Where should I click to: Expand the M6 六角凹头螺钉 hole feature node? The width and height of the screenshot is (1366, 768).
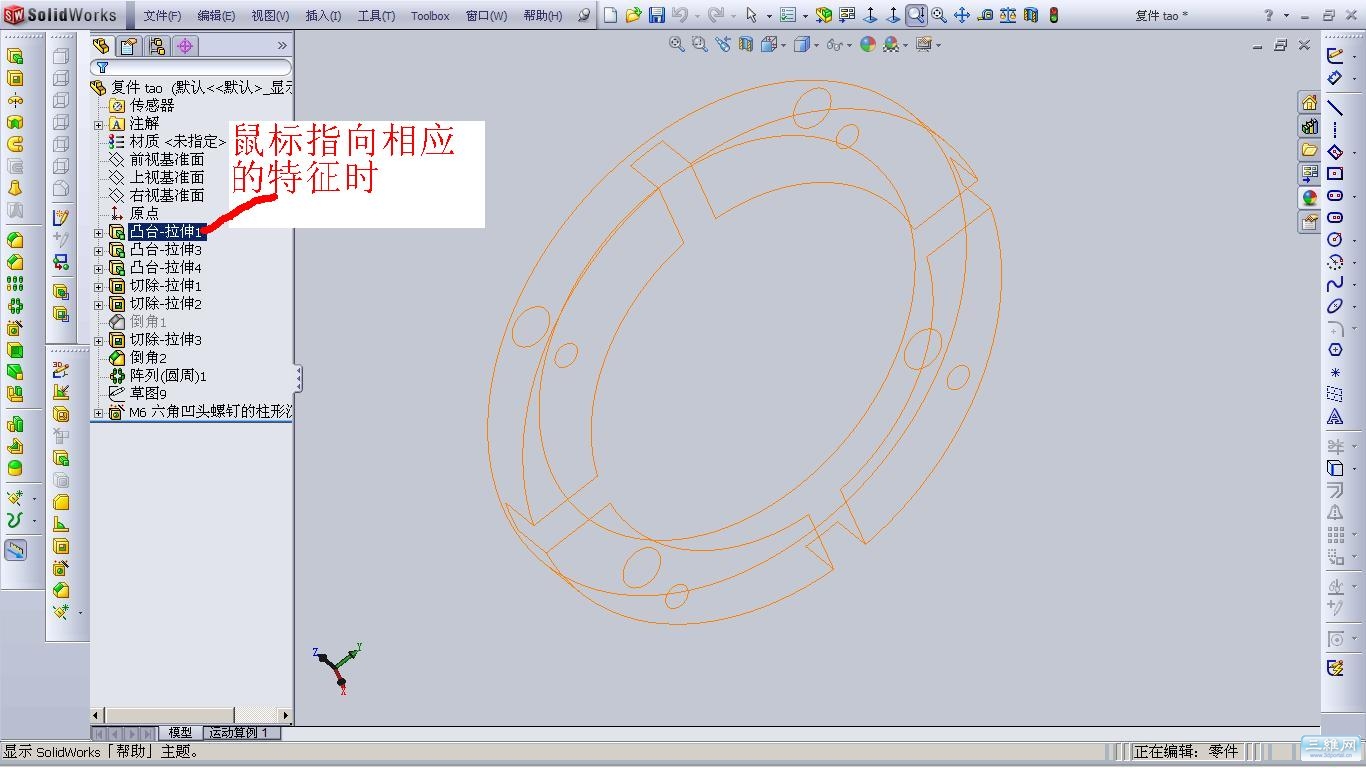(98, 412)
